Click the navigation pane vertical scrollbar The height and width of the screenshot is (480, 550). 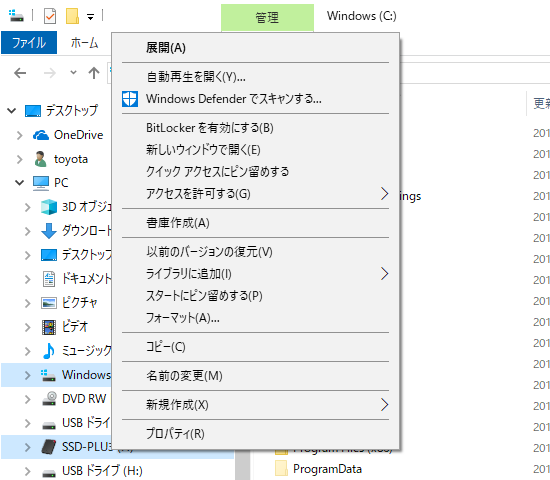point(243,465)
